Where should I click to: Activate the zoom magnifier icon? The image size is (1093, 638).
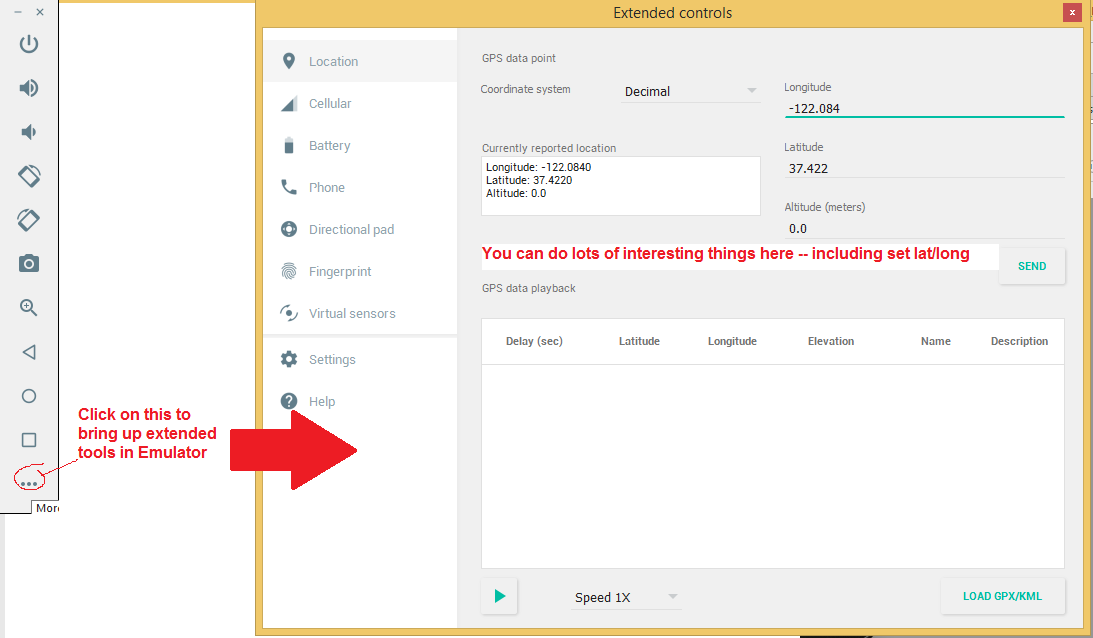[x=29, y=308]
